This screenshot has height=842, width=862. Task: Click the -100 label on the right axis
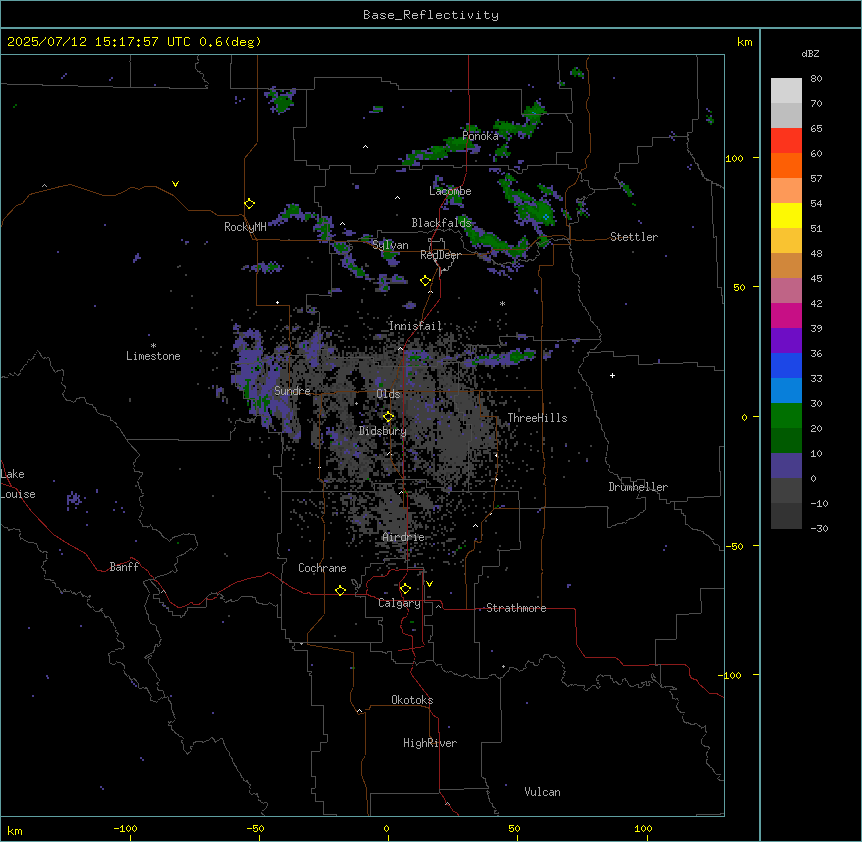tap(731, 675)
